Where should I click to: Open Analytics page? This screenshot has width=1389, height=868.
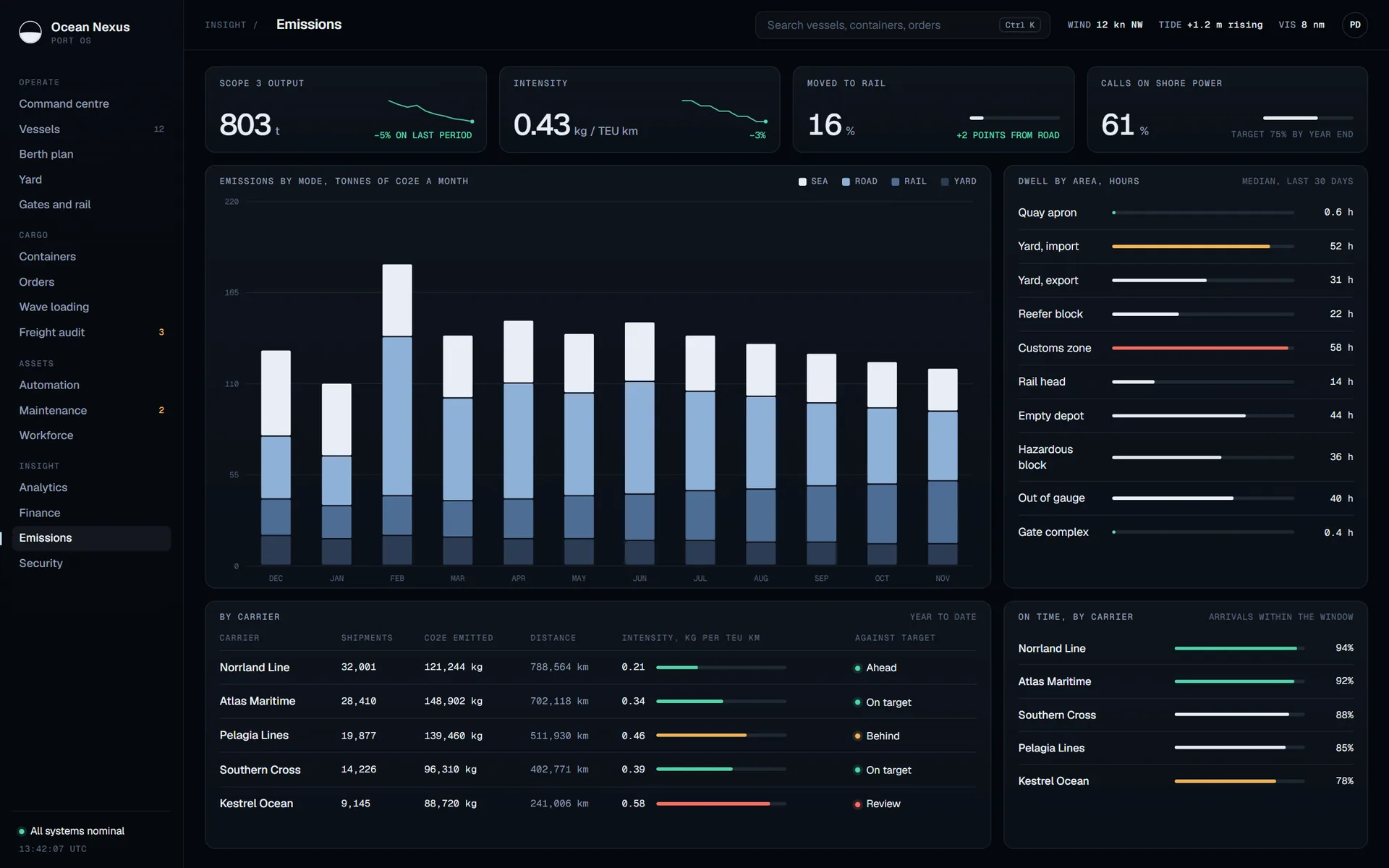[x=91, y=488]
